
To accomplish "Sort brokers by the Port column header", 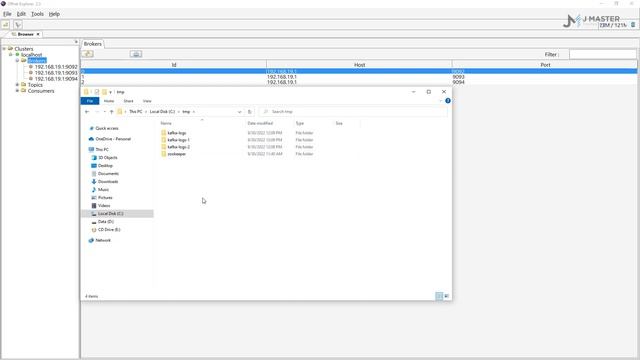I will coord(545,65).
